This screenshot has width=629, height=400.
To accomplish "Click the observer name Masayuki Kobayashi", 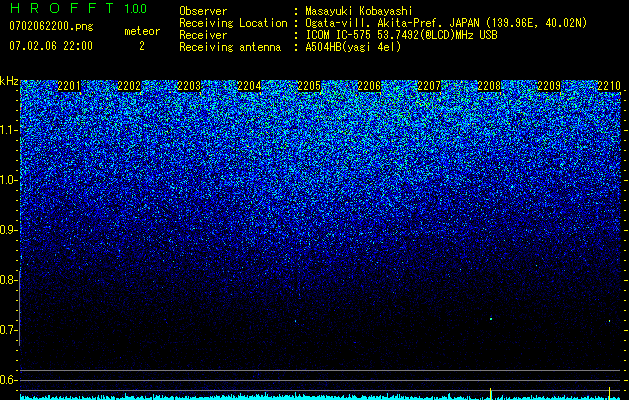I will 359,11.
